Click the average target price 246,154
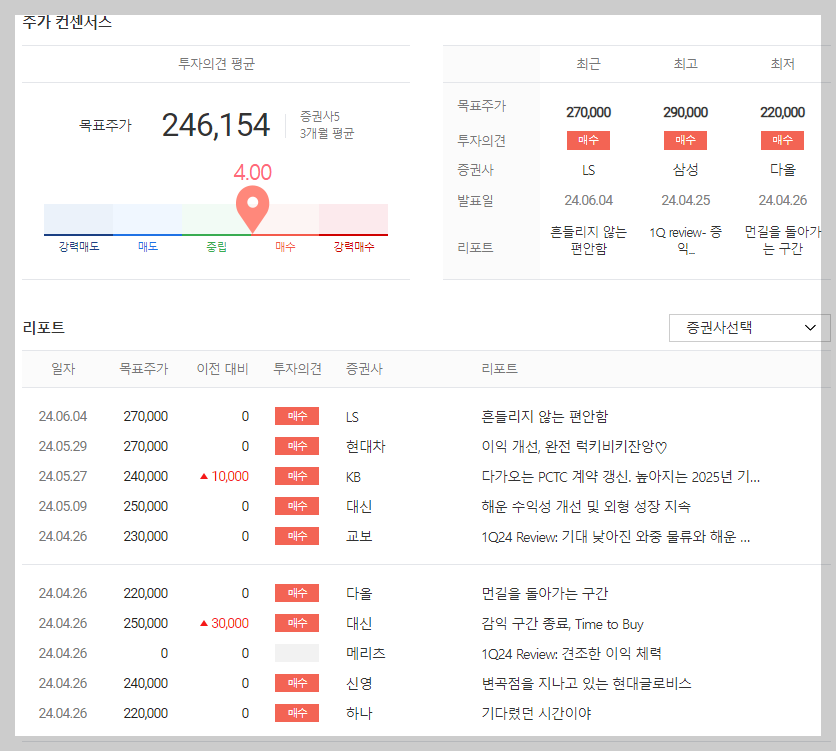Screen dimensions: 836x751 (216, 125)
